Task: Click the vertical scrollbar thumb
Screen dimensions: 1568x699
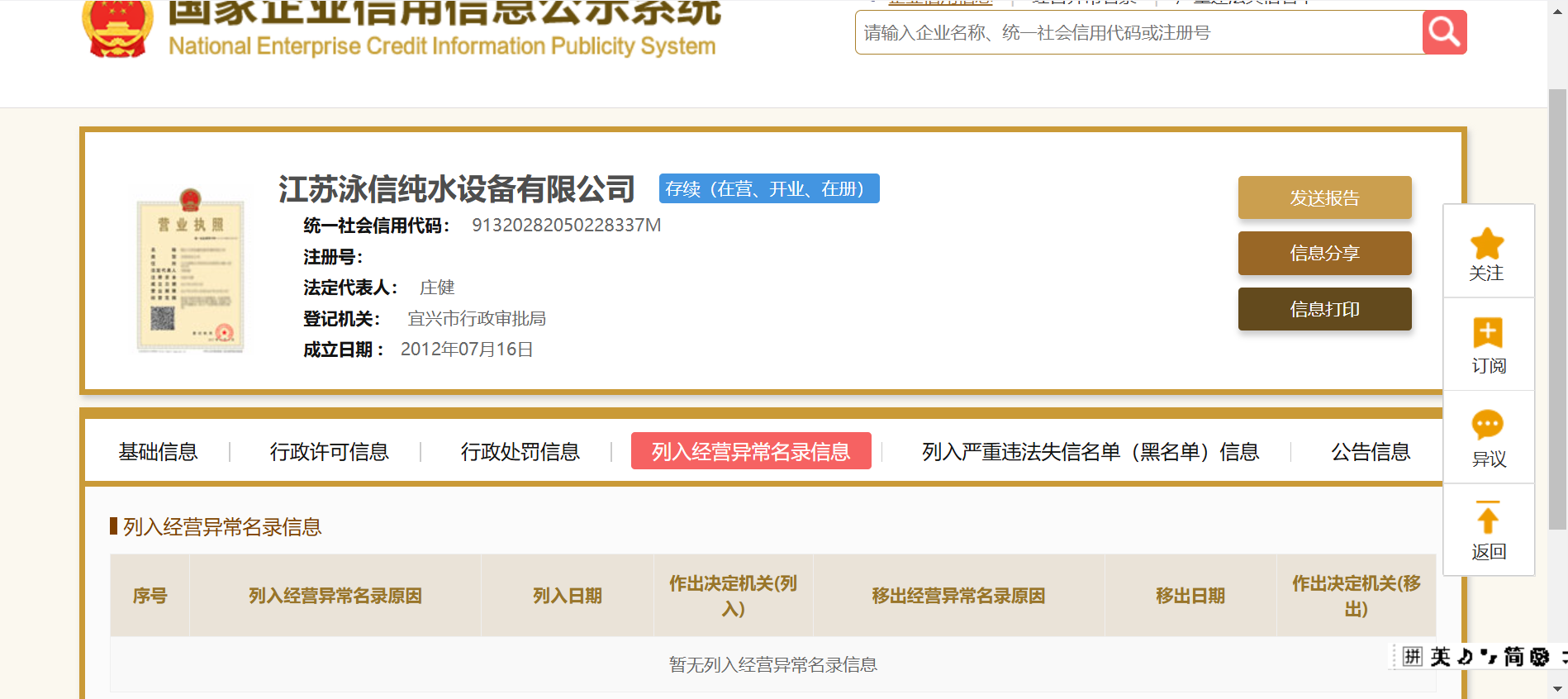Action: tap(1557, 308)
